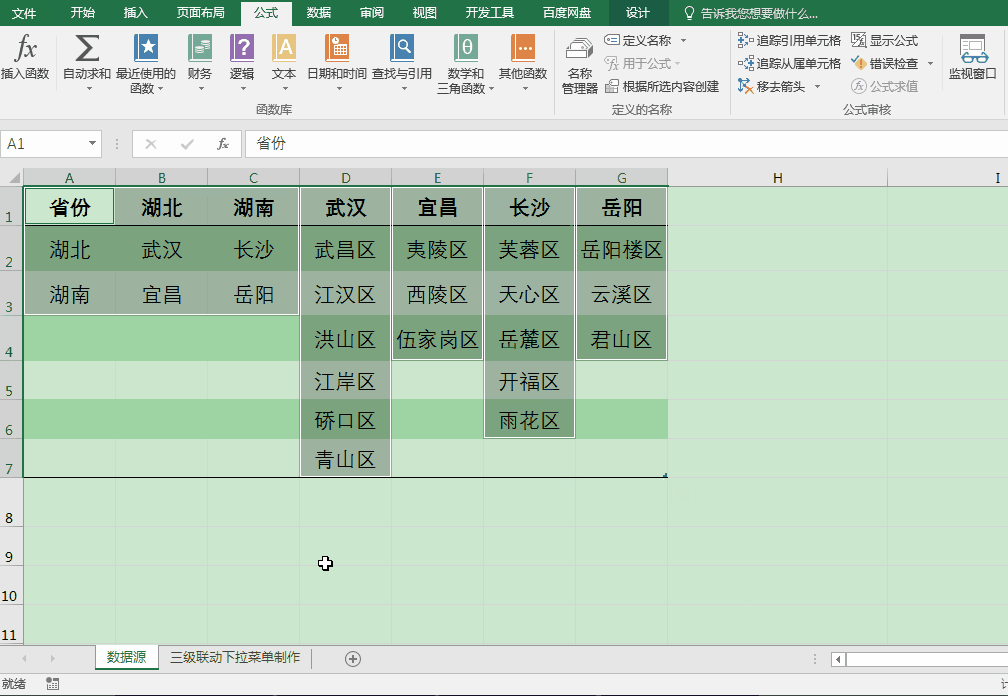Click Error Checking (错误检查)
Viewport: 1008px width, 696px height.
click(x=885, y=64)
